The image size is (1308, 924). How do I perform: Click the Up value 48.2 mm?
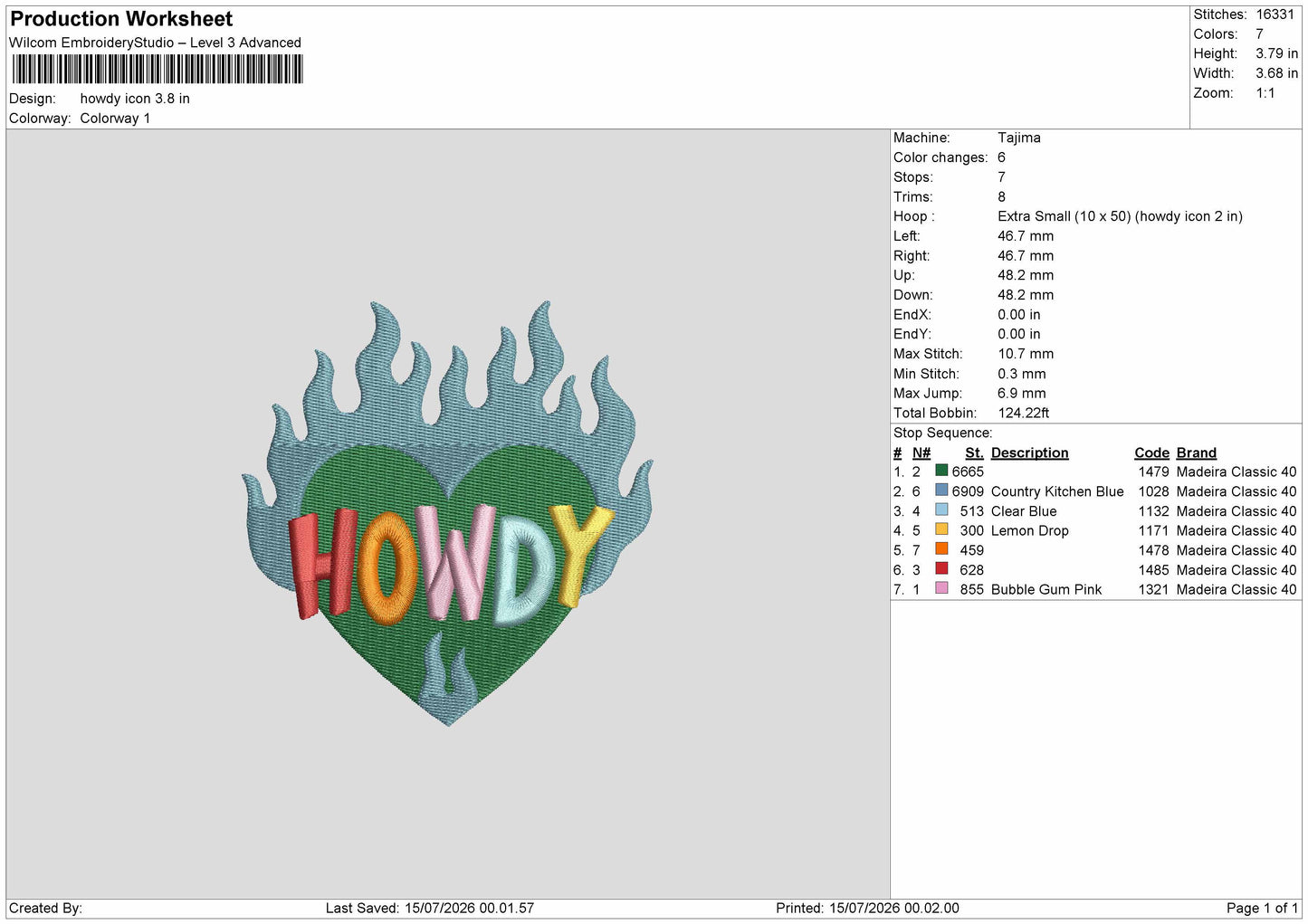coord(1026,275)
